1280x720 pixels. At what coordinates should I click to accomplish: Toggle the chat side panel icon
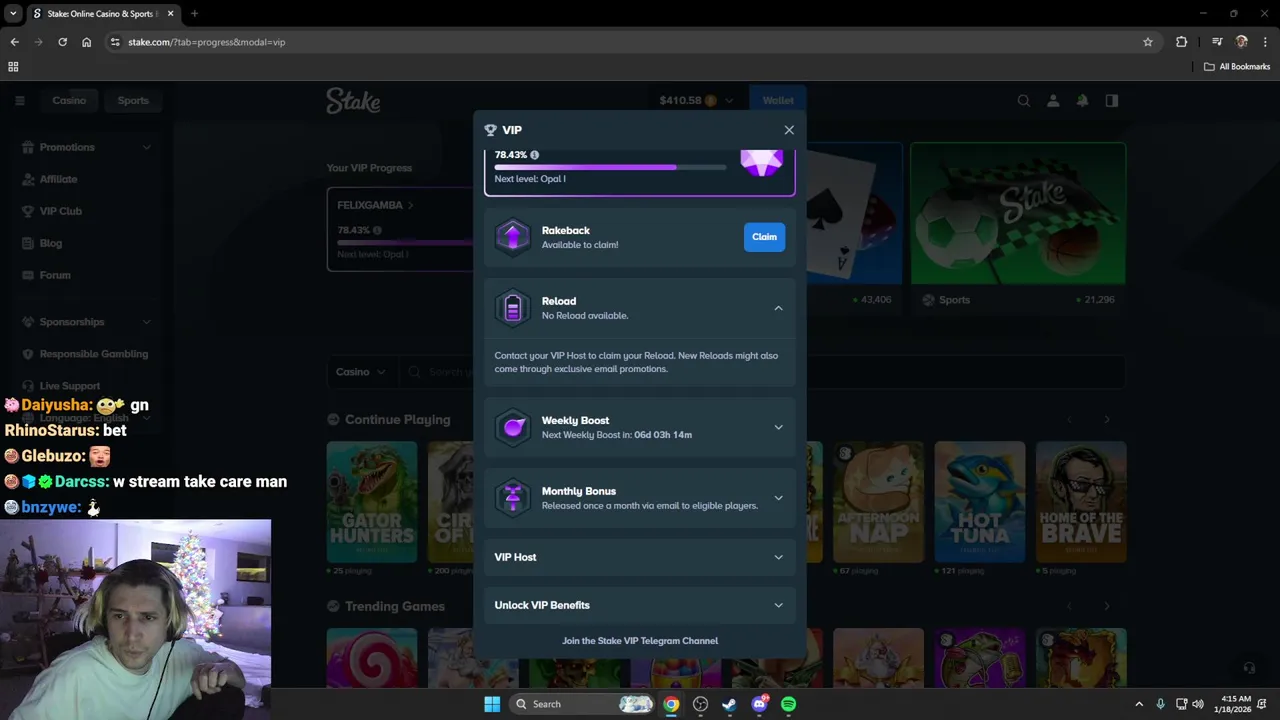[x=1112, y=100]
